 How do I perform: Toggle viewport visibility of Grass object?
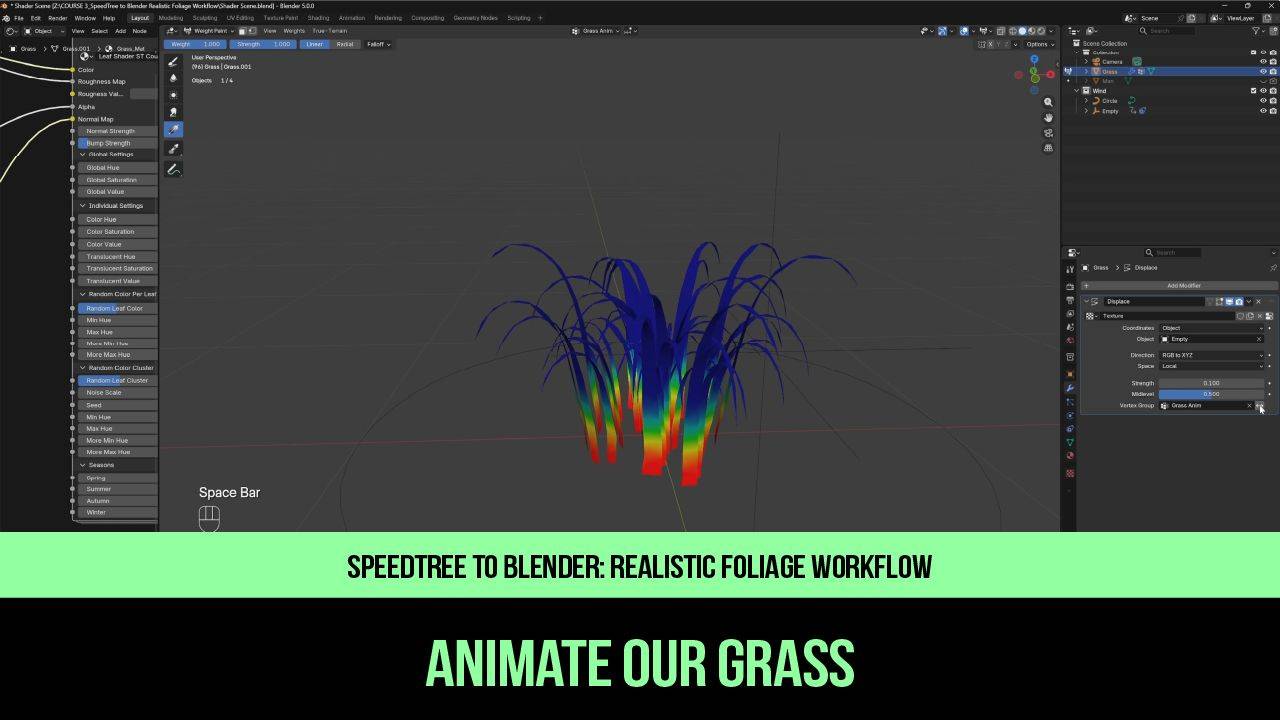(x=1263, y=72)
